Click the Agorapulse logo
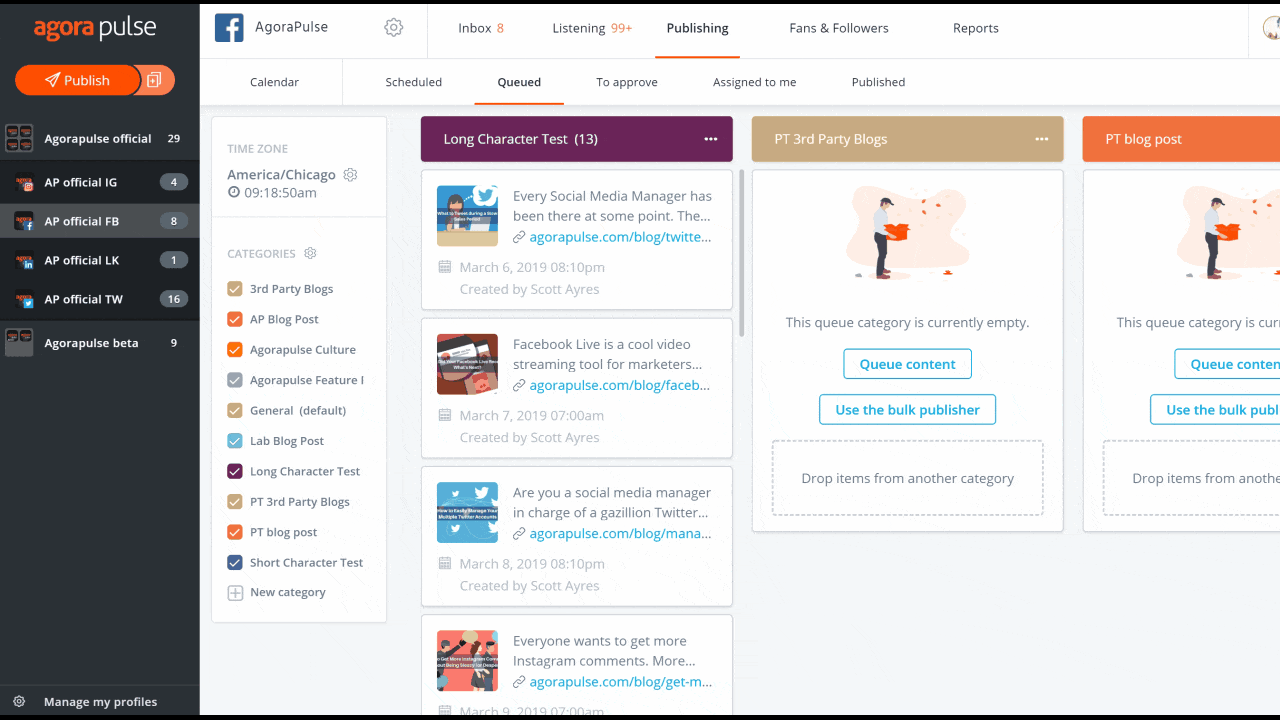The image size is (1280, 720). coord(95,29)
